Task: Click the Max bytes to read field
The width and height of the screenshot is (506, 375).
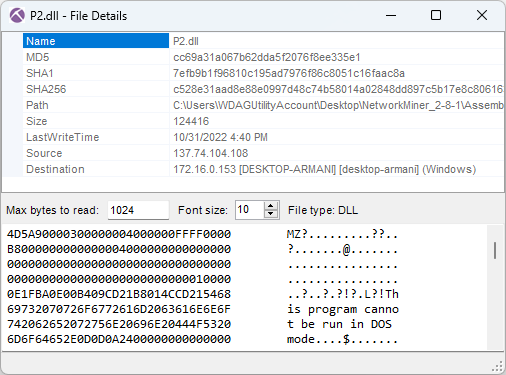Action: click(x=138, y=210)
